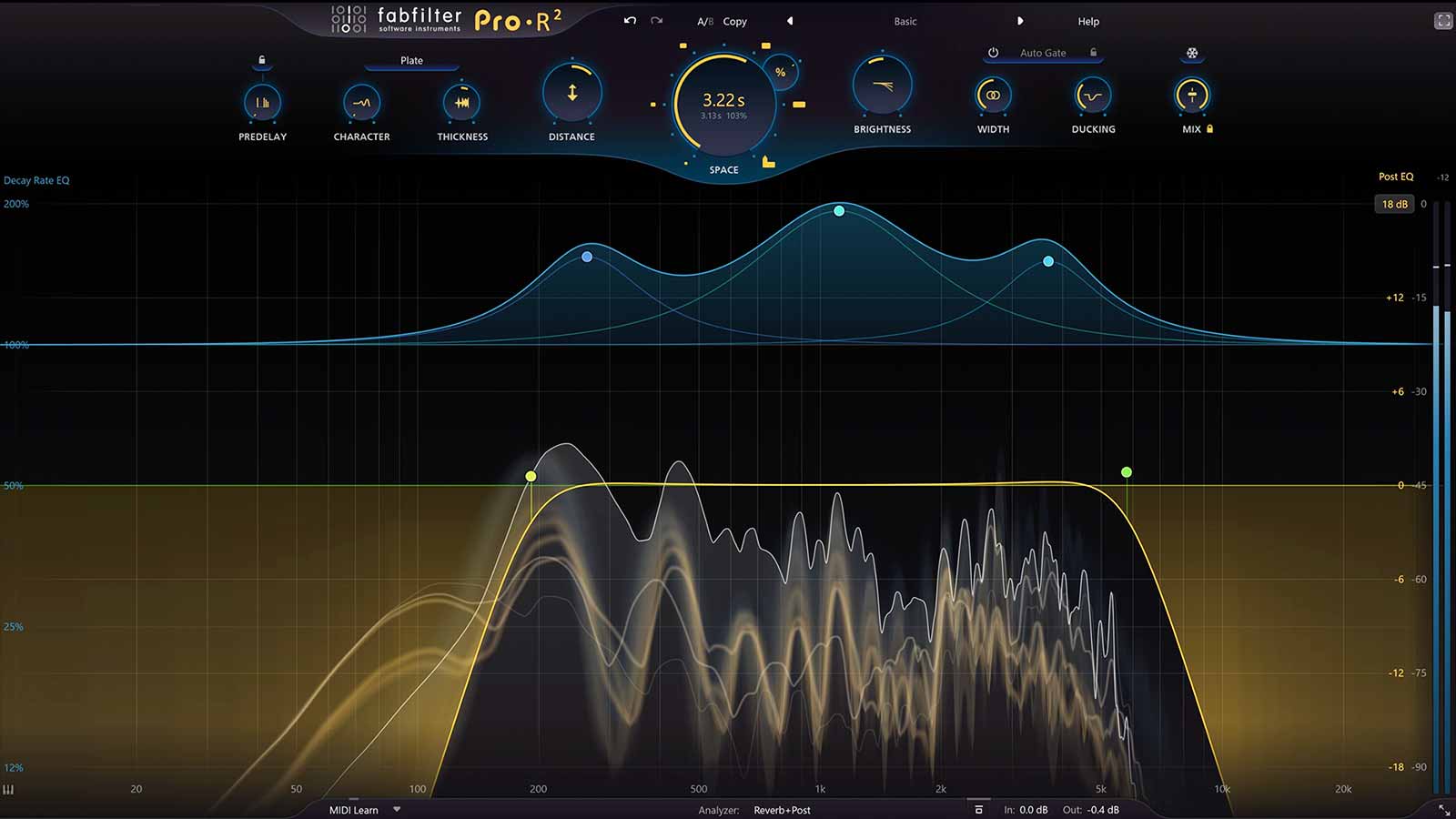This screenshot has height=819, width=1456.
Task: Switch between A/B comparison states
Action: click(x=703, y=21)
